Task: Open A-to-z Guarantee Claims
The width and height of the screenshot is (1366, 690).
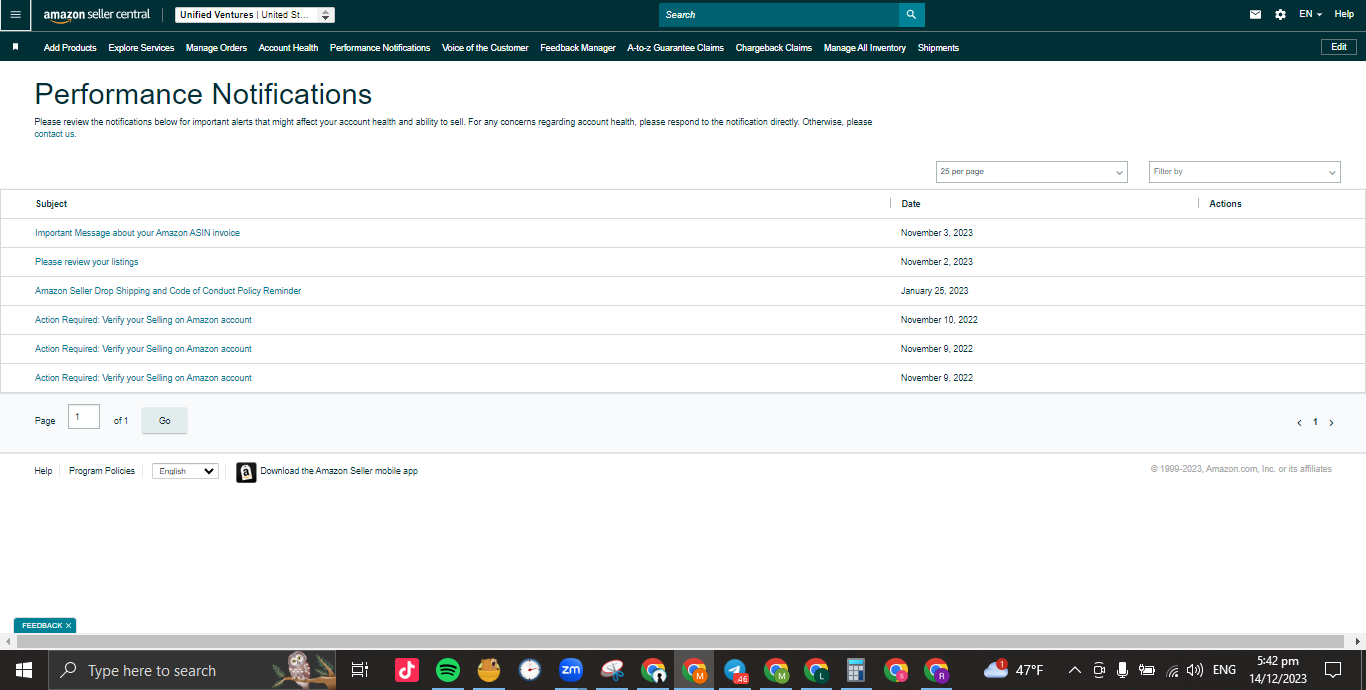Action: [675, 48]
